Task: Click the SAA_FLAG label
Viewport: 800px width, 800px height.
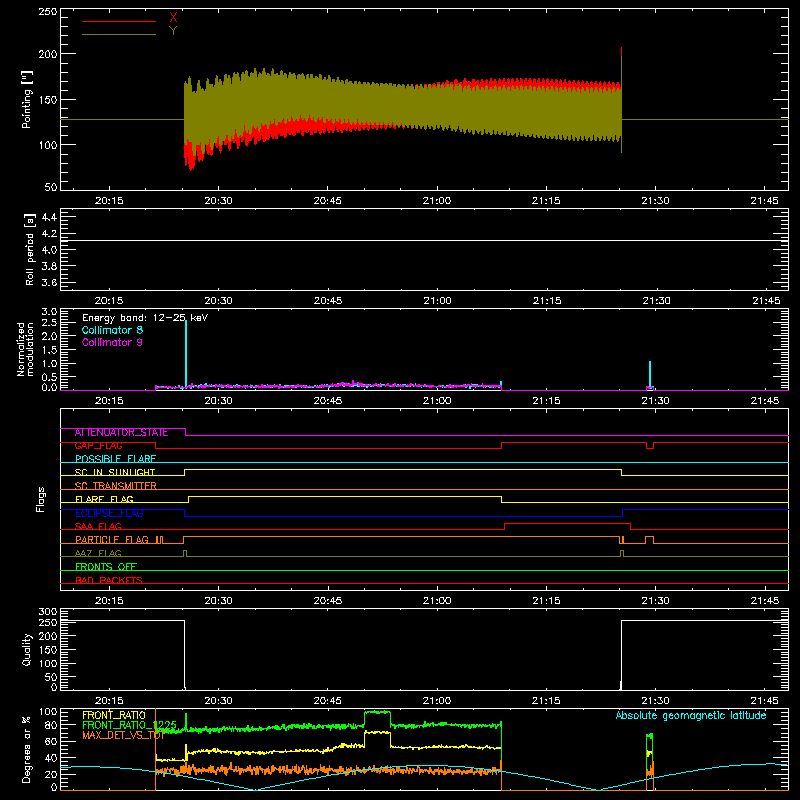Action: [98, 526]
